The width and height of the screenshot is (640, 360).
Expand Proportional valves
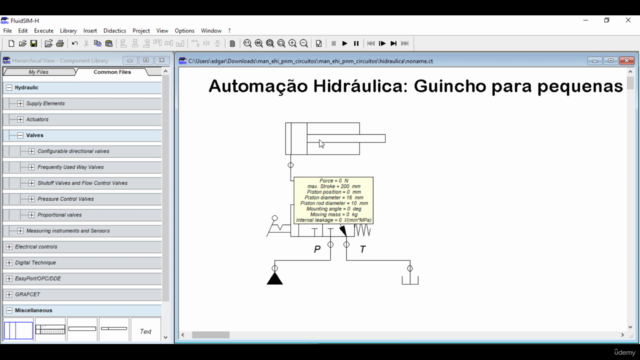coord(31,215)
